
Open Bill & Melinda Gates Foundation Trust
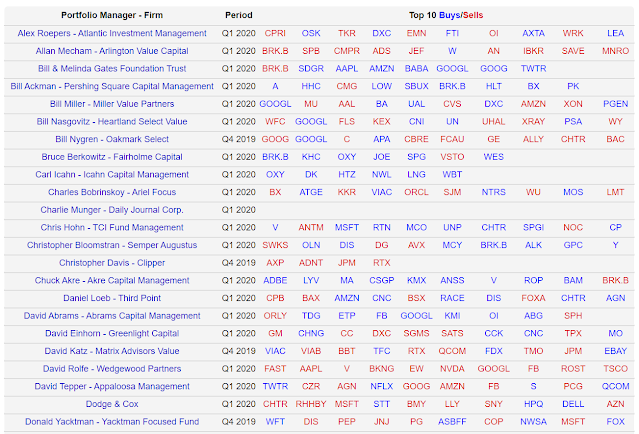pyautogui.click(x=112, y=68)
